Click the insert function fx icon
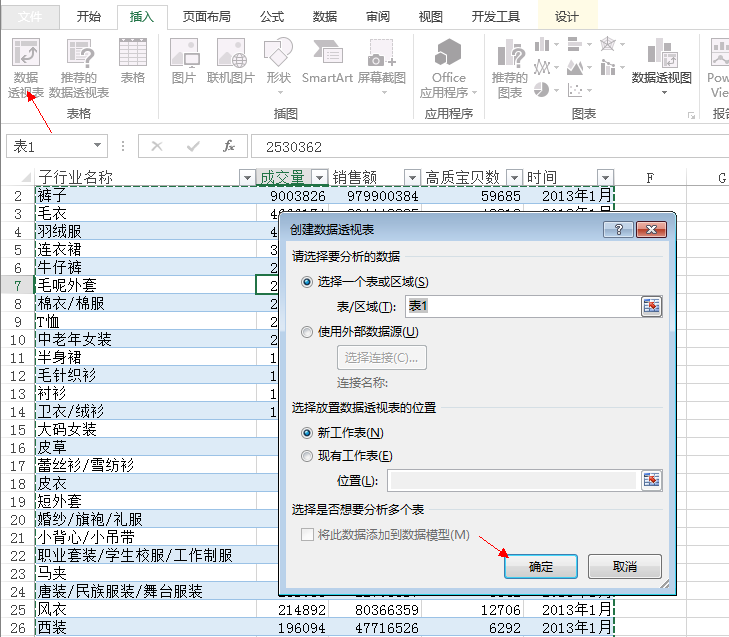The width and height of the screenshot is (729, 637). pos(229,146)
